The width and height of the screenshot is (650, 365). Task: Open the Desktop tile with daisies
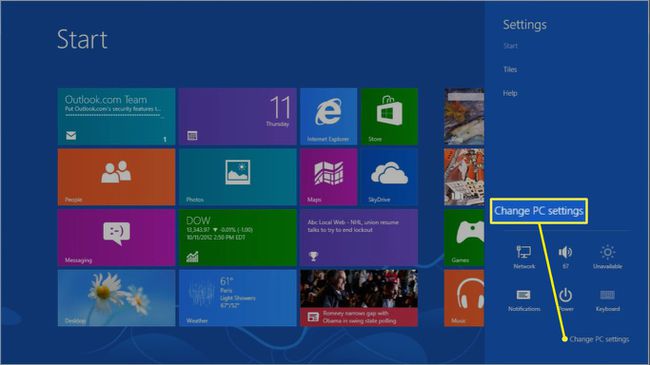[116, 298]
